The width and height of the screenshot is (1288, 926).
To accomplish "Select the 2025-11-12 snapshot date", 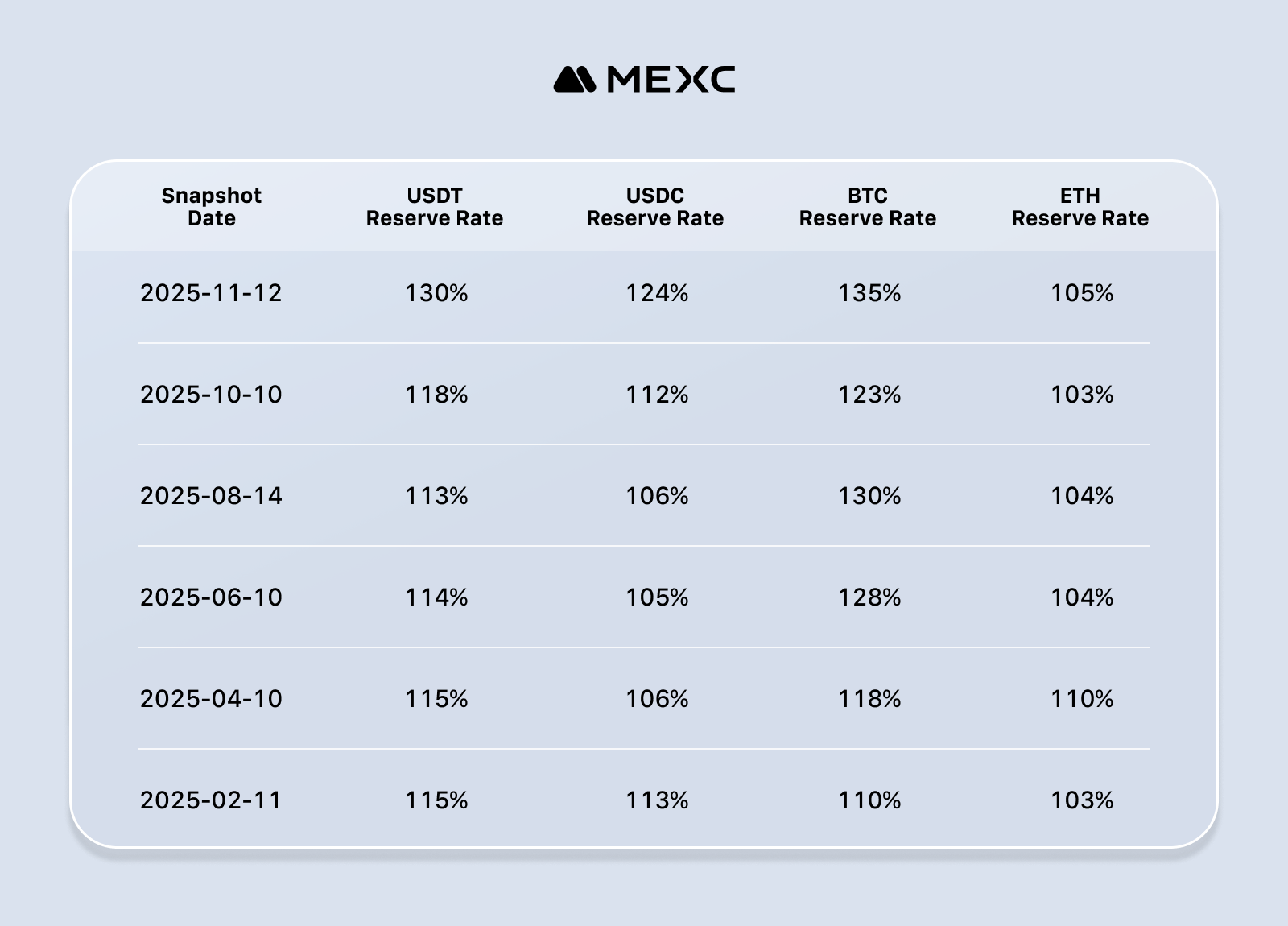I will 212,293.
